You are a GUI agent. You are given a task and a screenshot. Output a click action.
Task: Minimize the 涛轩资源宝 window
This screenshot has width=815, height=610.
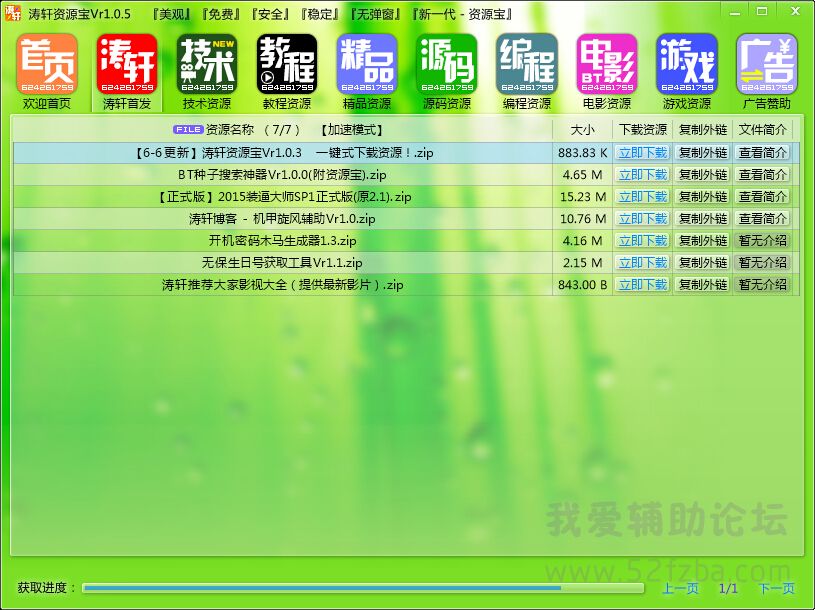pos(735,11)
